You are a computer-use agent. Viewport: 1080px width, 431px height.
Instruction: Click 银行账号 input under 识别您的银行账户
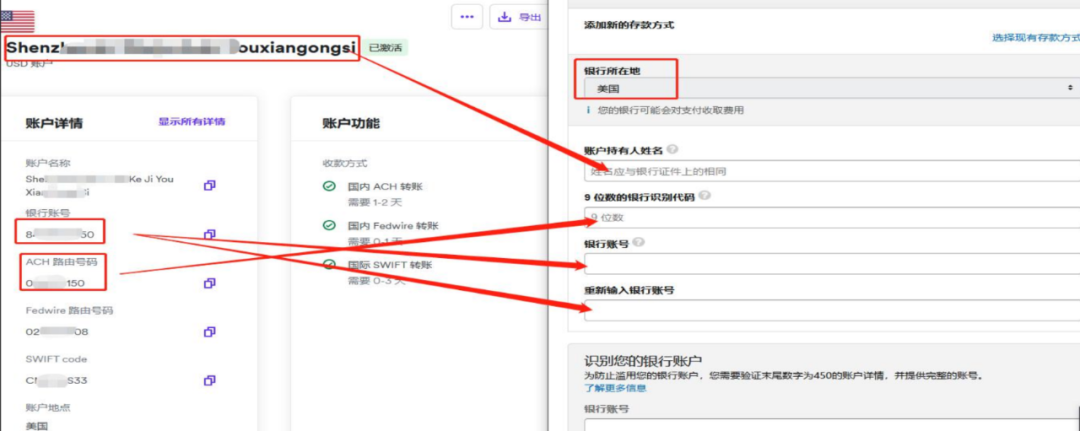[x=830, y=424]
